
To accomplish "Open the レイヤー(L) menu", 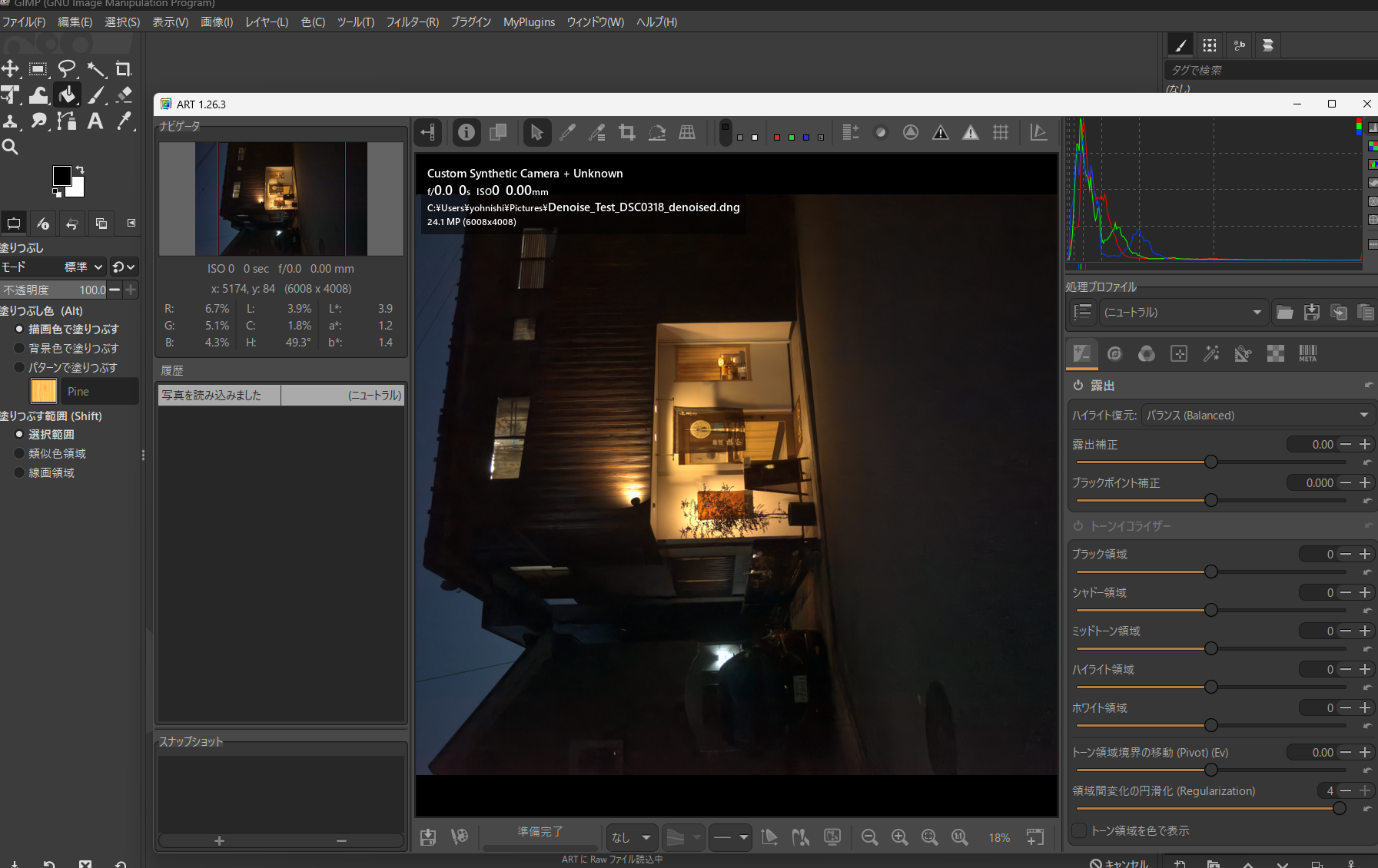I will click(x=267, y=22).
